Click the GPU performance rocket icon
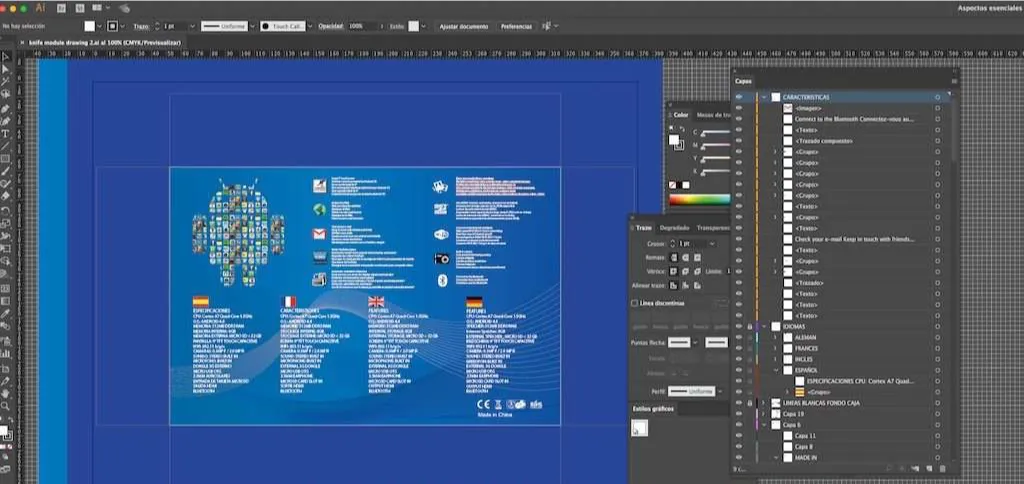 [x=123, y=8]
